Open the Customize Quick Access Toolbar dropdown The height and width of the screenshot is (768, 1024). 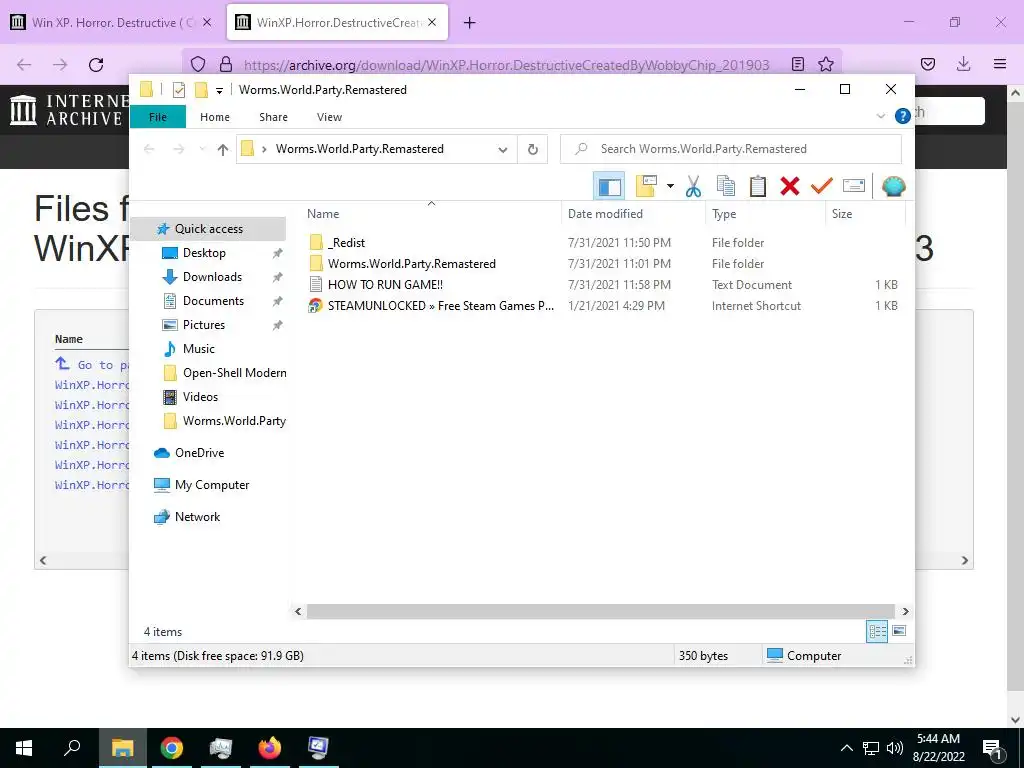coord(219,90)
